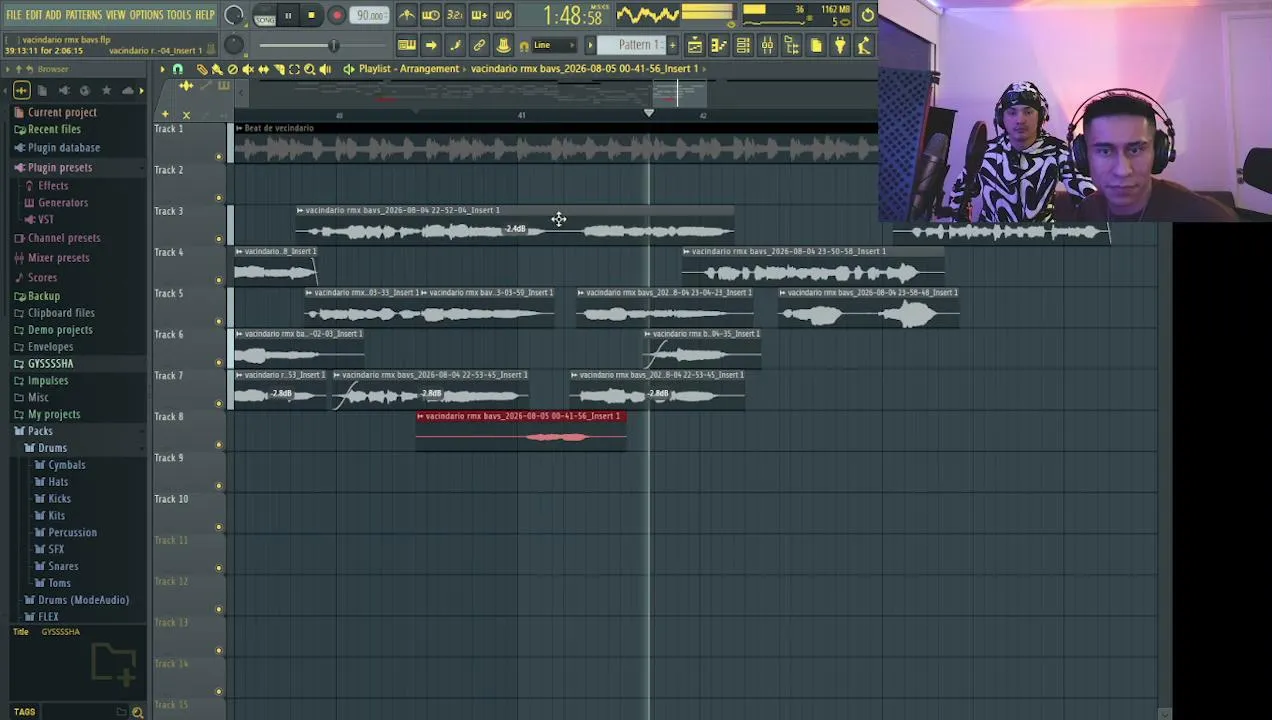Open the OPTIONS menu
1272x720 pixels.
tap(146, 15)
